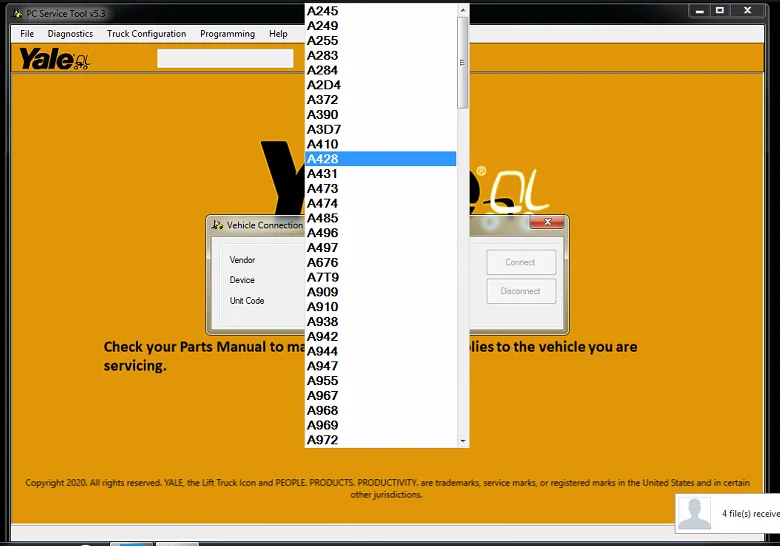Click the PC Service Tool title bar icon
This screenshot has height=546, width=780.
[17, 13]
